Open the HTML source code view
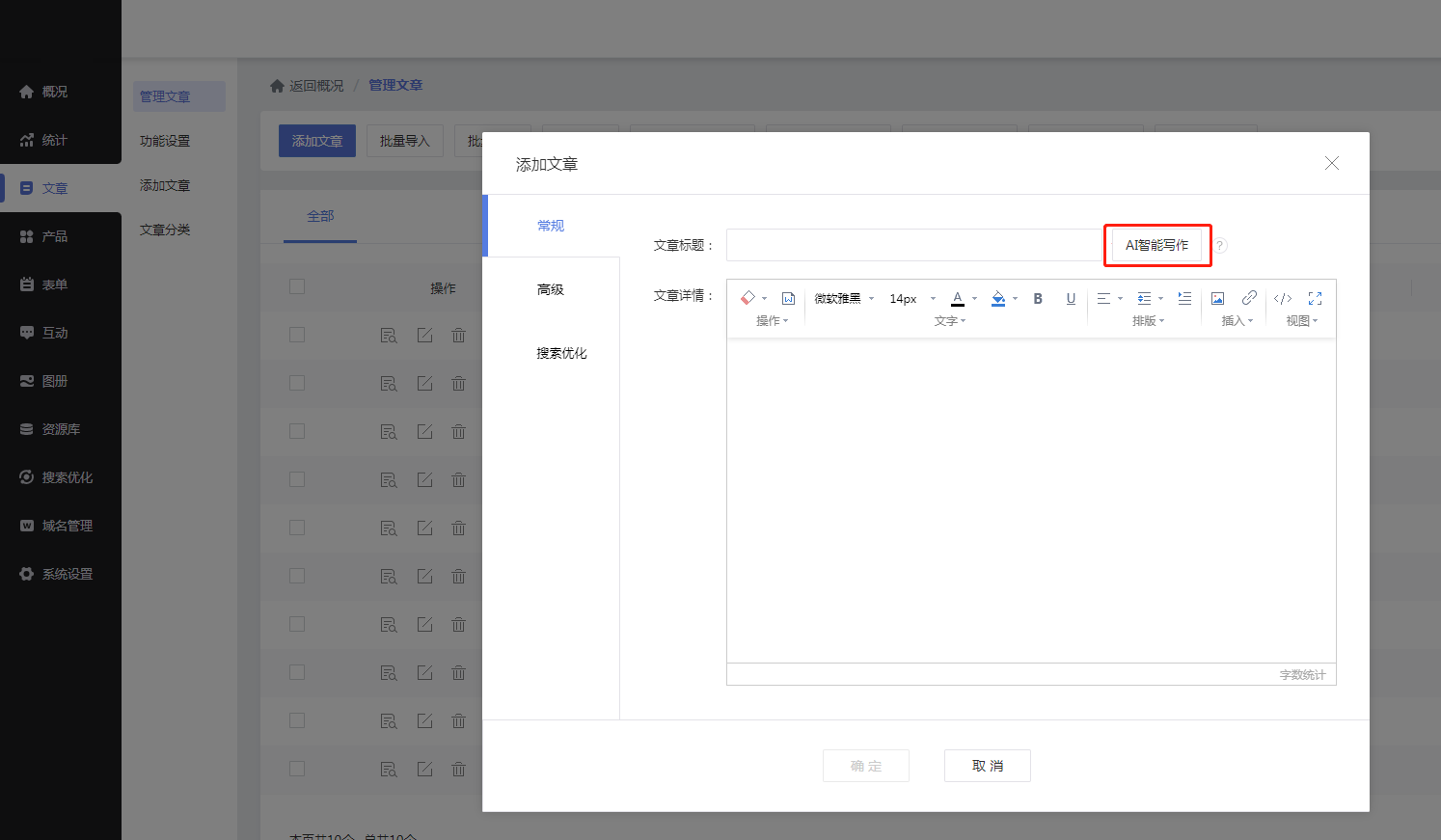The height and width of the screenshot is (840, 1441). [x=1283, y=299]
